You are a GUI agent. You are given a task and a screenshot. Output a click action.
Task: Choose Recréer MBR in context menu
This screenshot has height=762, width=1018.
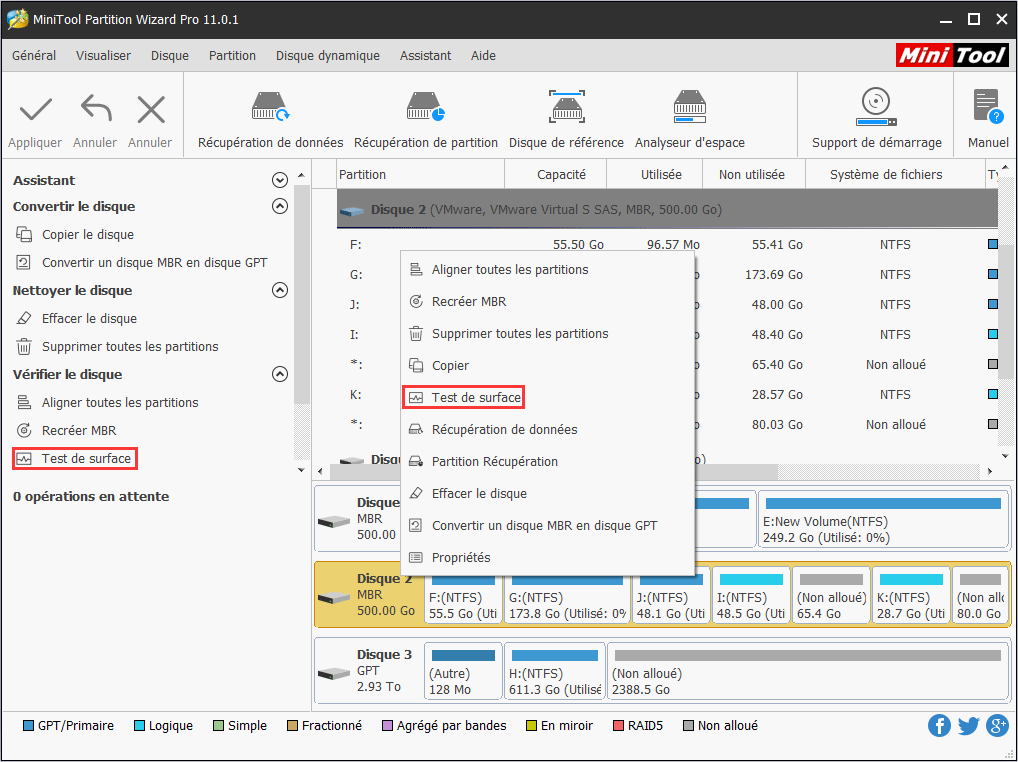tap(547, 302)
